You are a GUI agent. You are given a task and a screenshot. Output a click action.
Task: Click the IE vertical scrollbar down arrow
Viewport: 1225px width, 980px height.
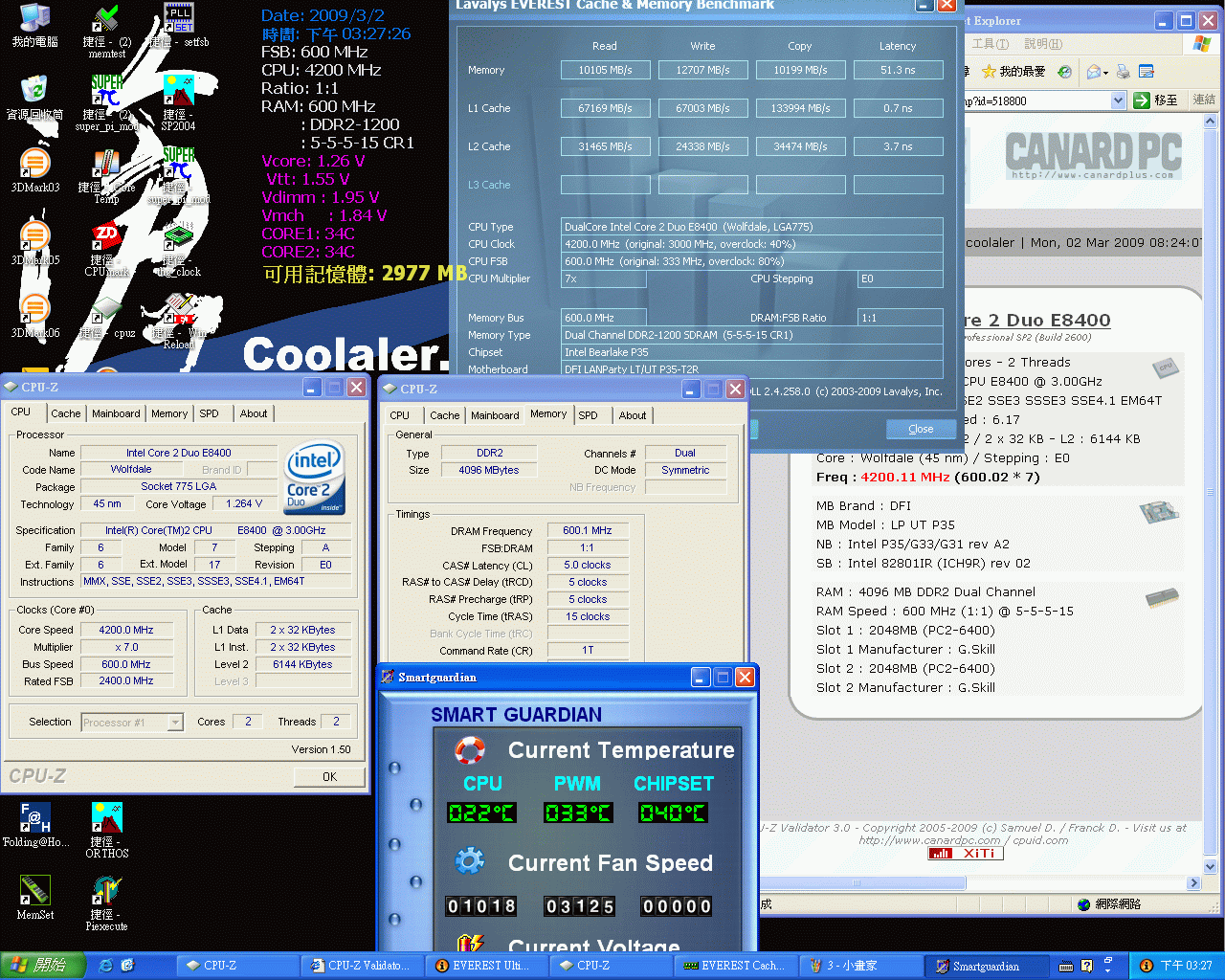[1210, 867]
